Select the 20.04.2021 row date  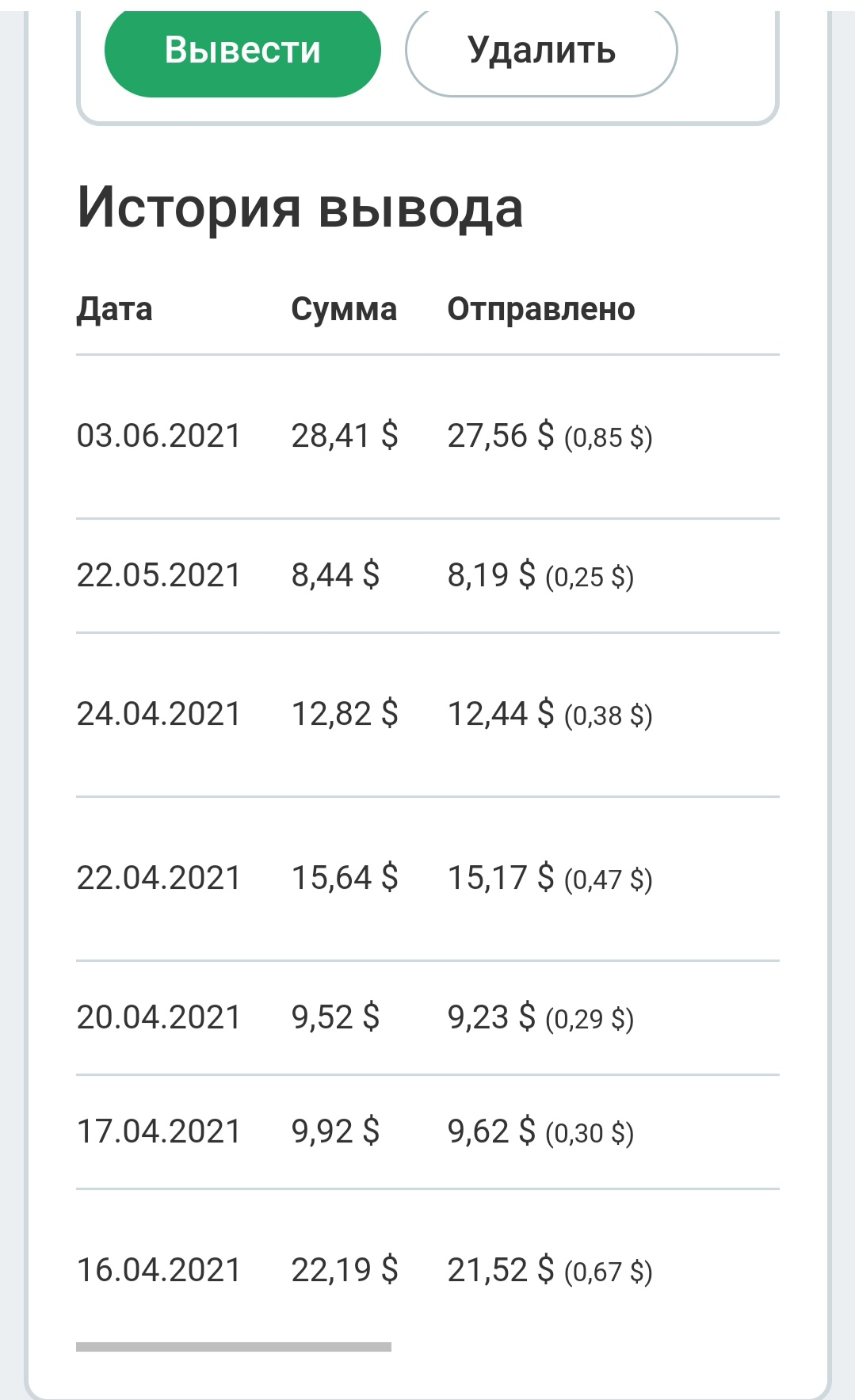click(x=158, y=1017)
